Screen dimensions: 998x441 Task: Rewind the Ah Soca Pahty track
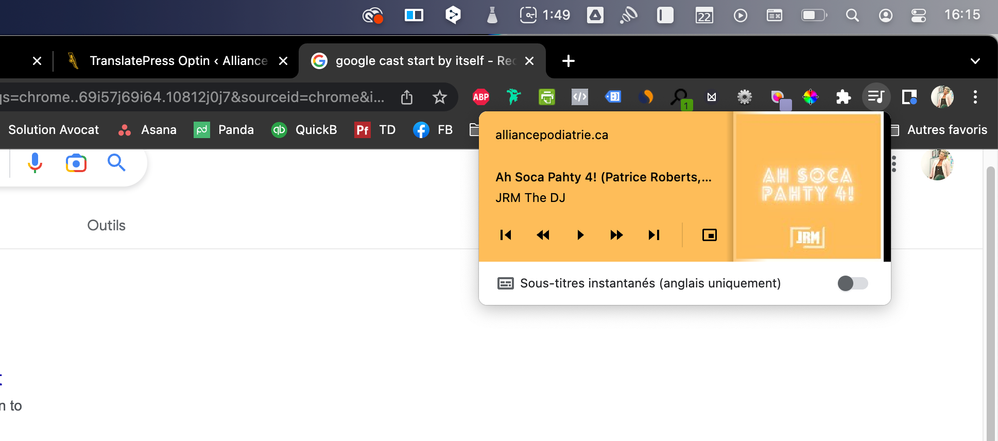[x=543, y=235]
